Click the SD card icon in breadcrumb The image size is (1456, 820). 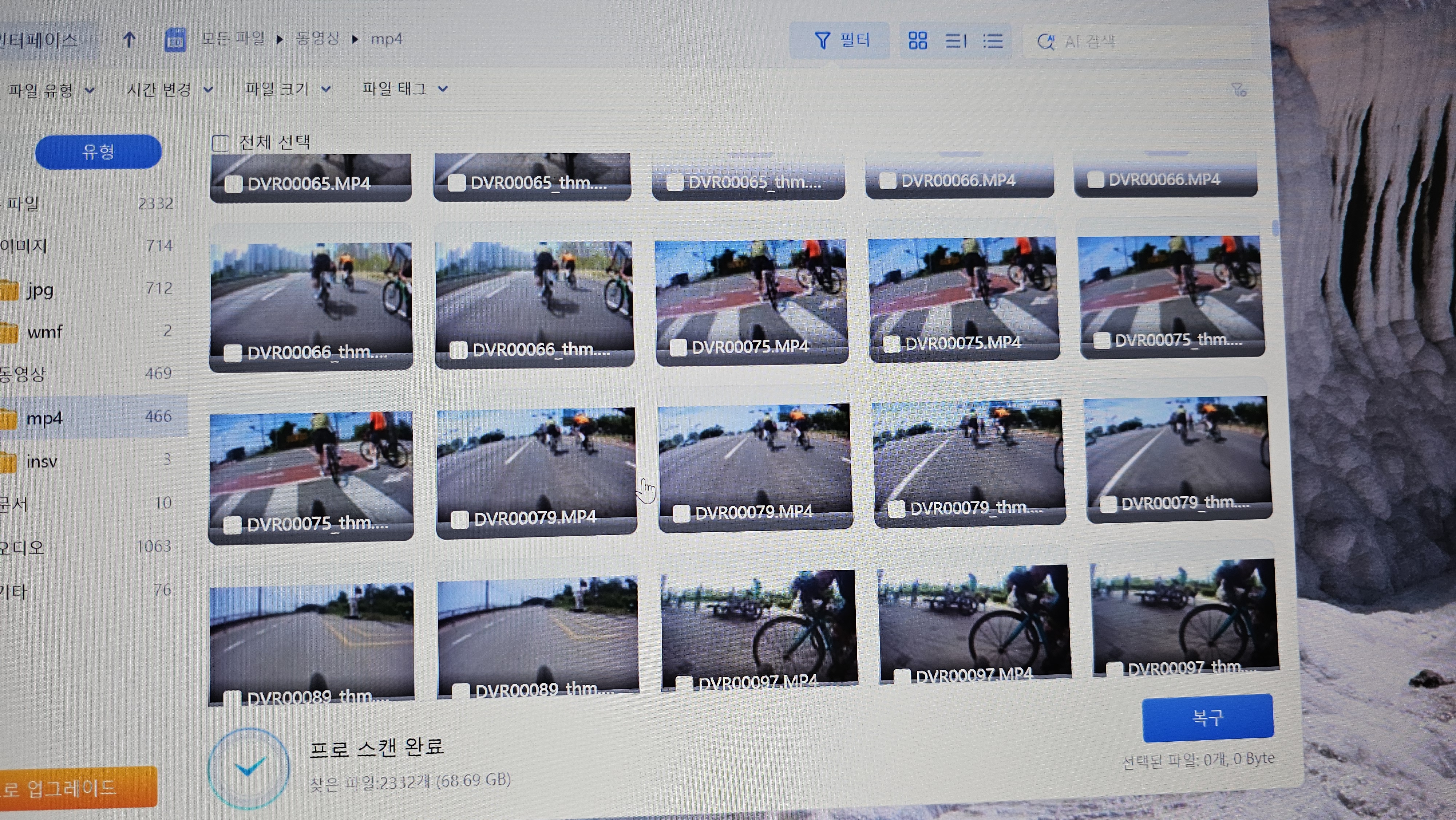point(175,40)
